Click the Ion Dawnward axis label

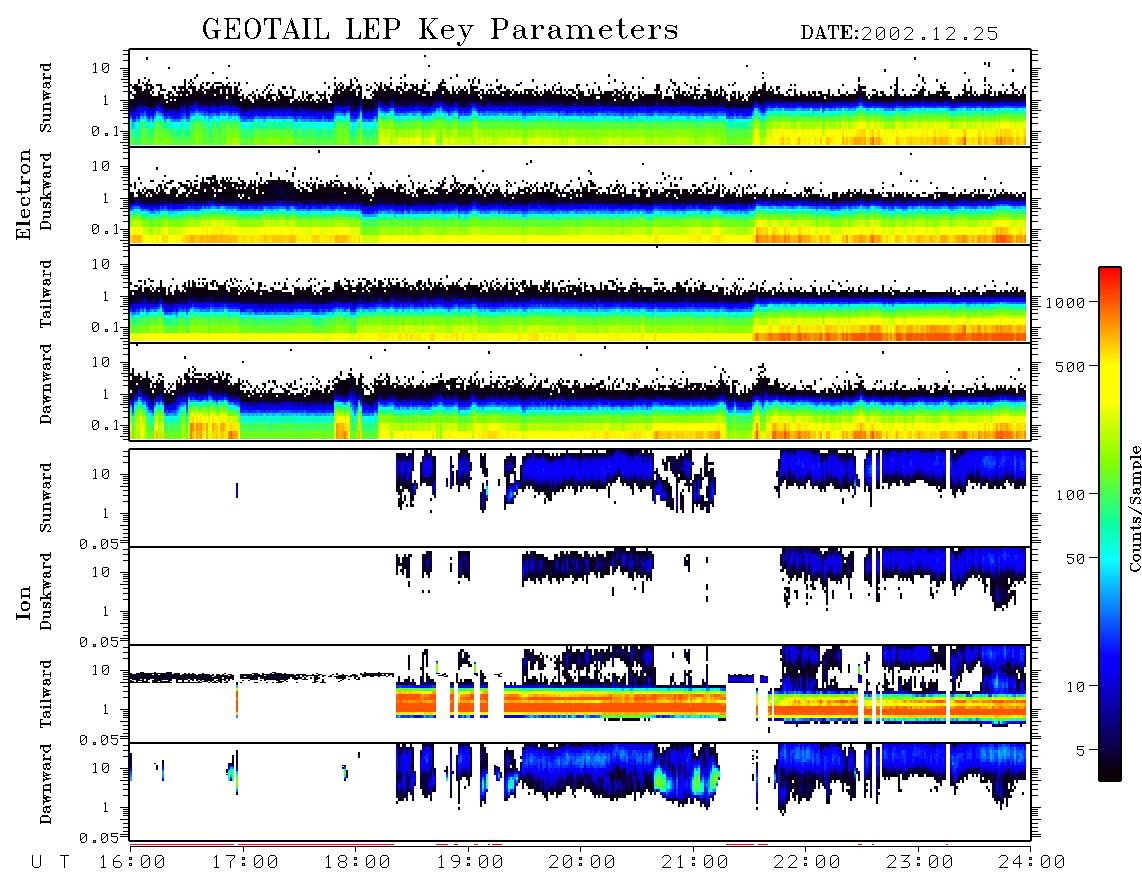[46, 784]
